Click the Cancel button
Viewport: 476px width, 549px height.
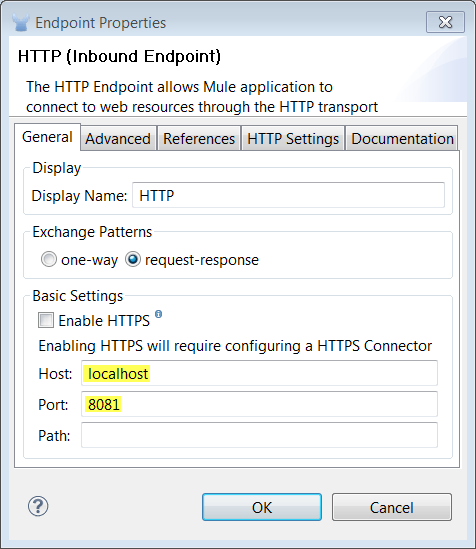(x=392, y=507)
